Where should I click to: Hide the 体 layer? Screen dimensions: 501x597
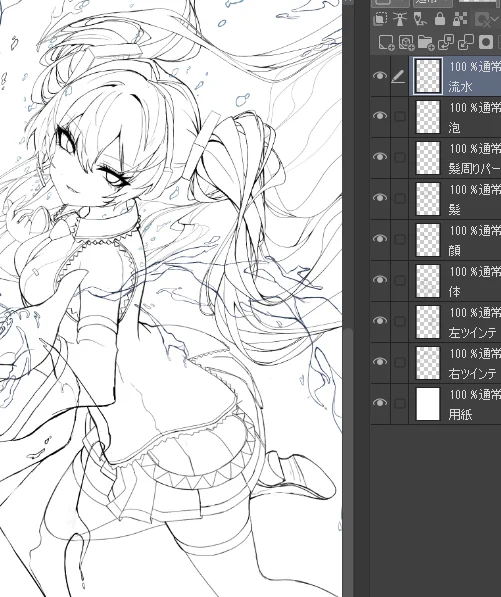point(380,280)
